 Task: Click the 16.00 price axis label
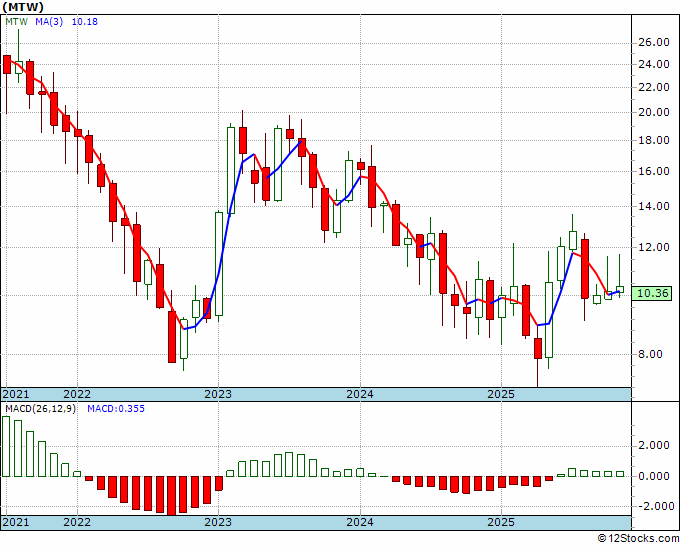coord(654,171)
